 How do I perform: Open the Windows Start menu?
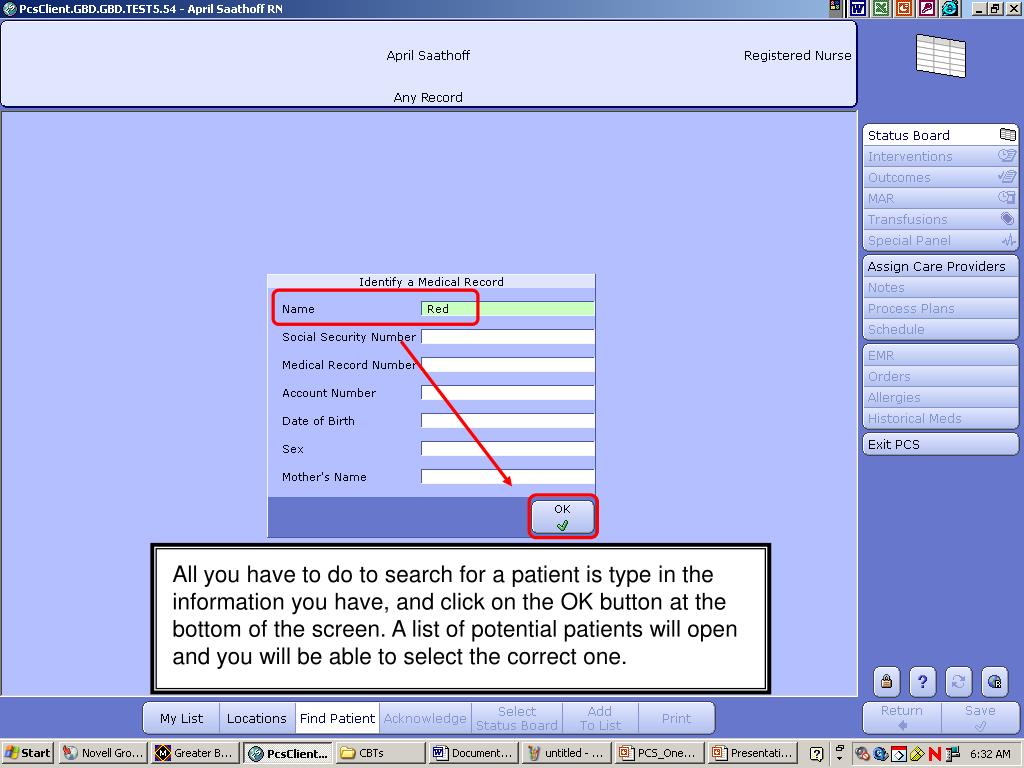pos(27,753)
